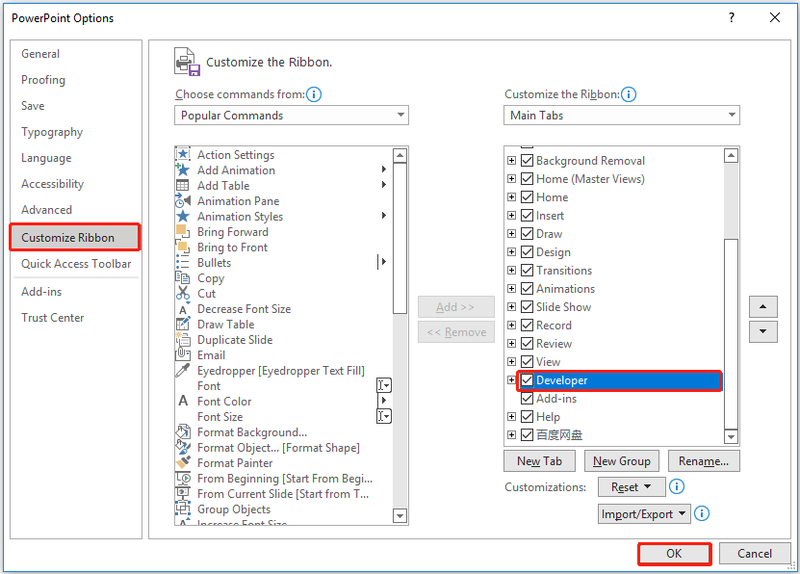This screenshot has height=574, width=800.
Task: Click the Eyedropper icon
Action: point(183,370)
